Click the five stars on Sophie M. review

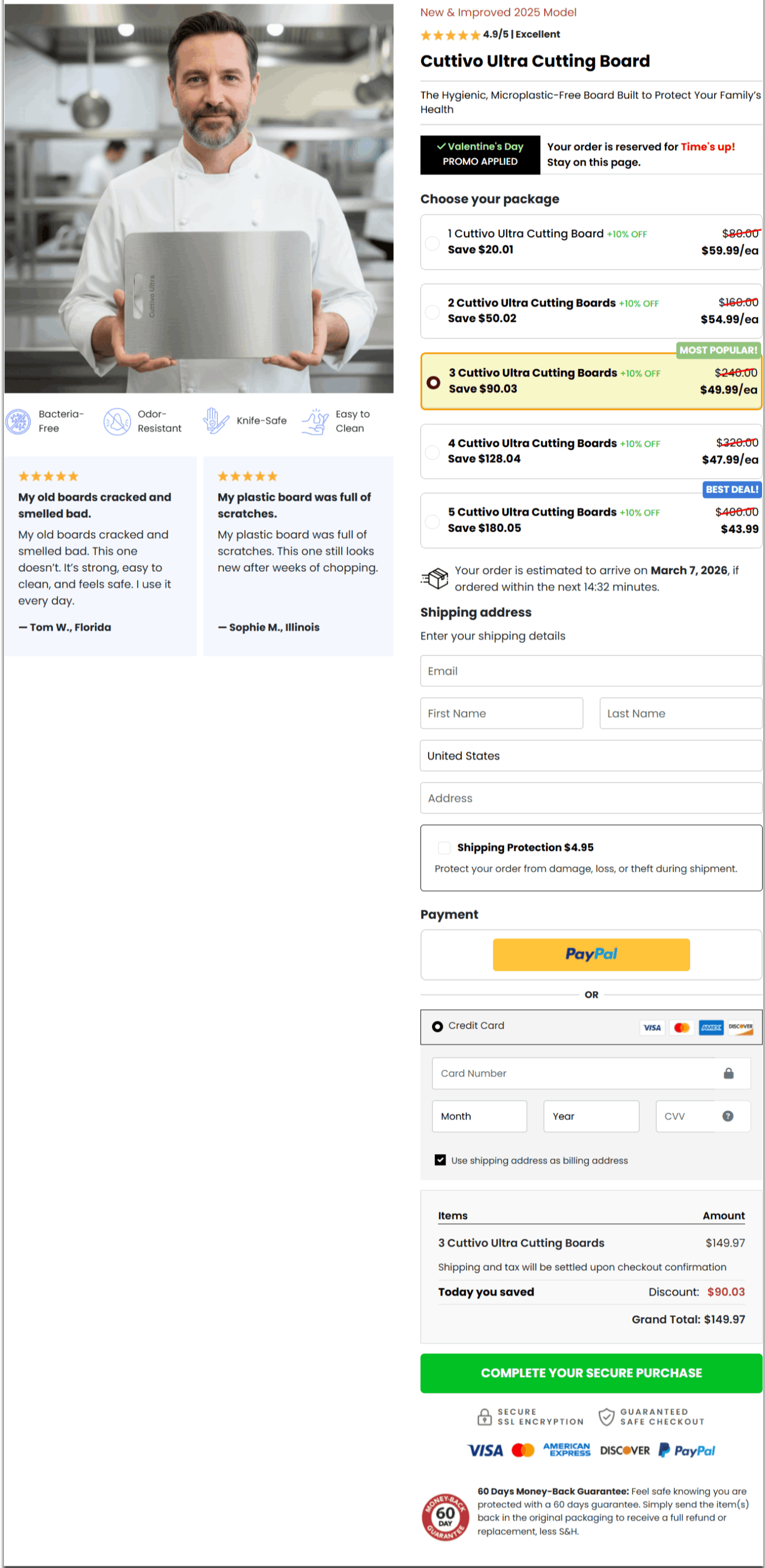pos(248,476)
